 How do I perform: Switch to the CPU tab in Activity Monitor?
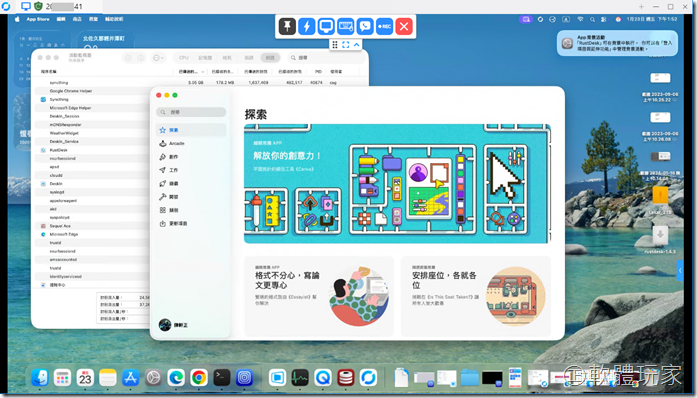click(x=184, y=57)
